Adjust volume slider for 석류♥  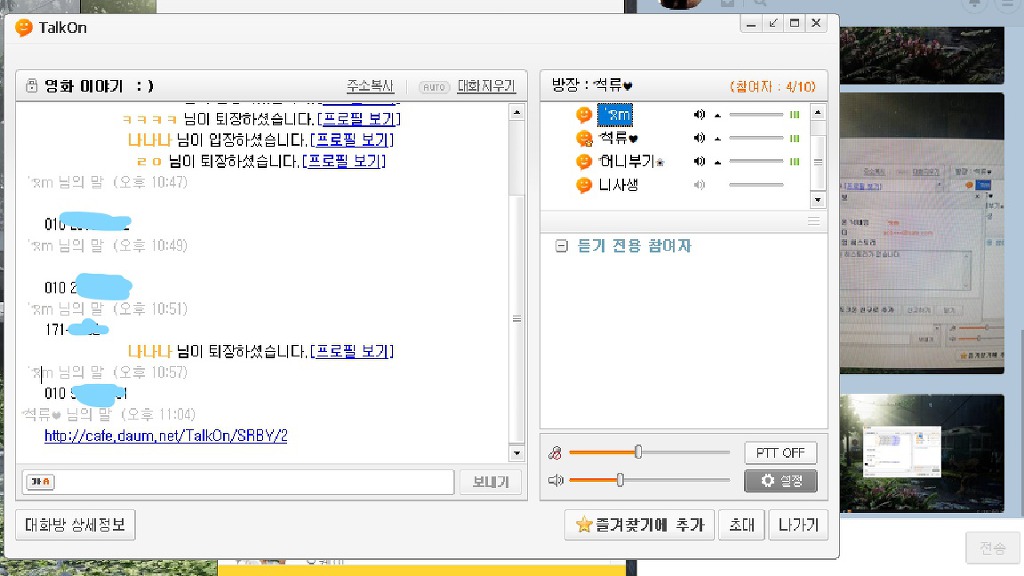point(756,138)
